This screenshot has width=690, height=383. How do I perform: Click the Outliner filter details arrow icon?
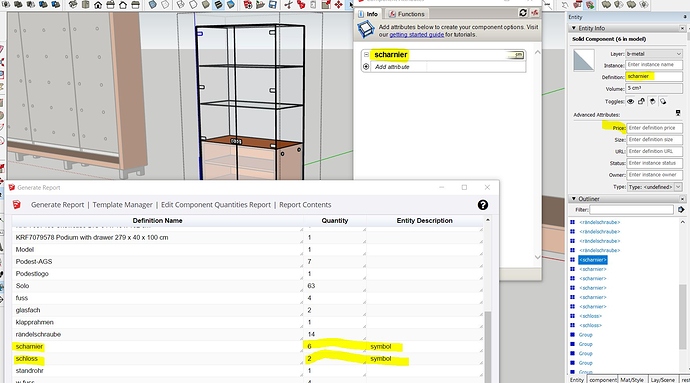click(x=681, y=210)
